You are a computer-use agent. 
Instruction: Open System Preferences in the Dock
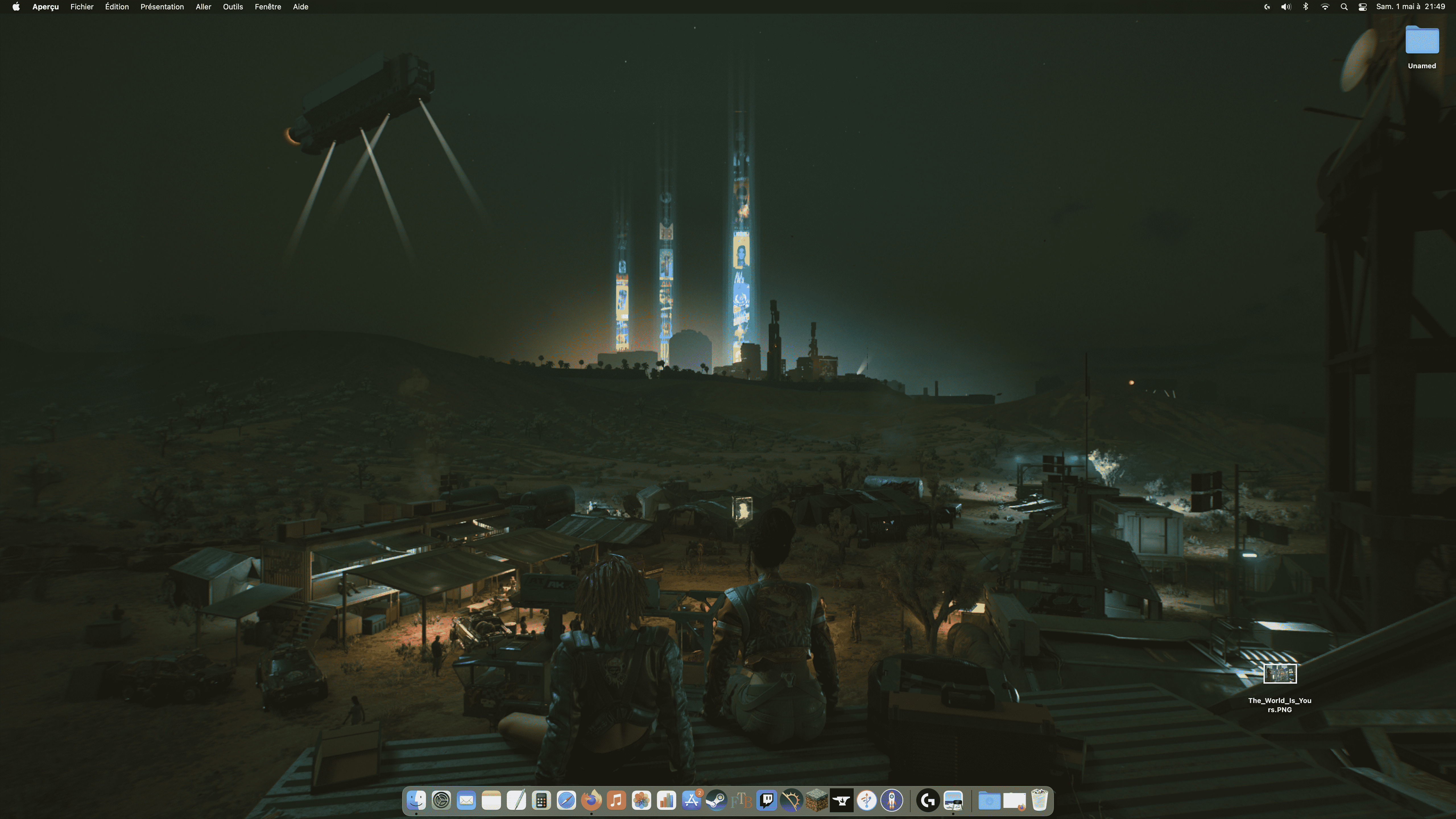[x=441, y=800]
